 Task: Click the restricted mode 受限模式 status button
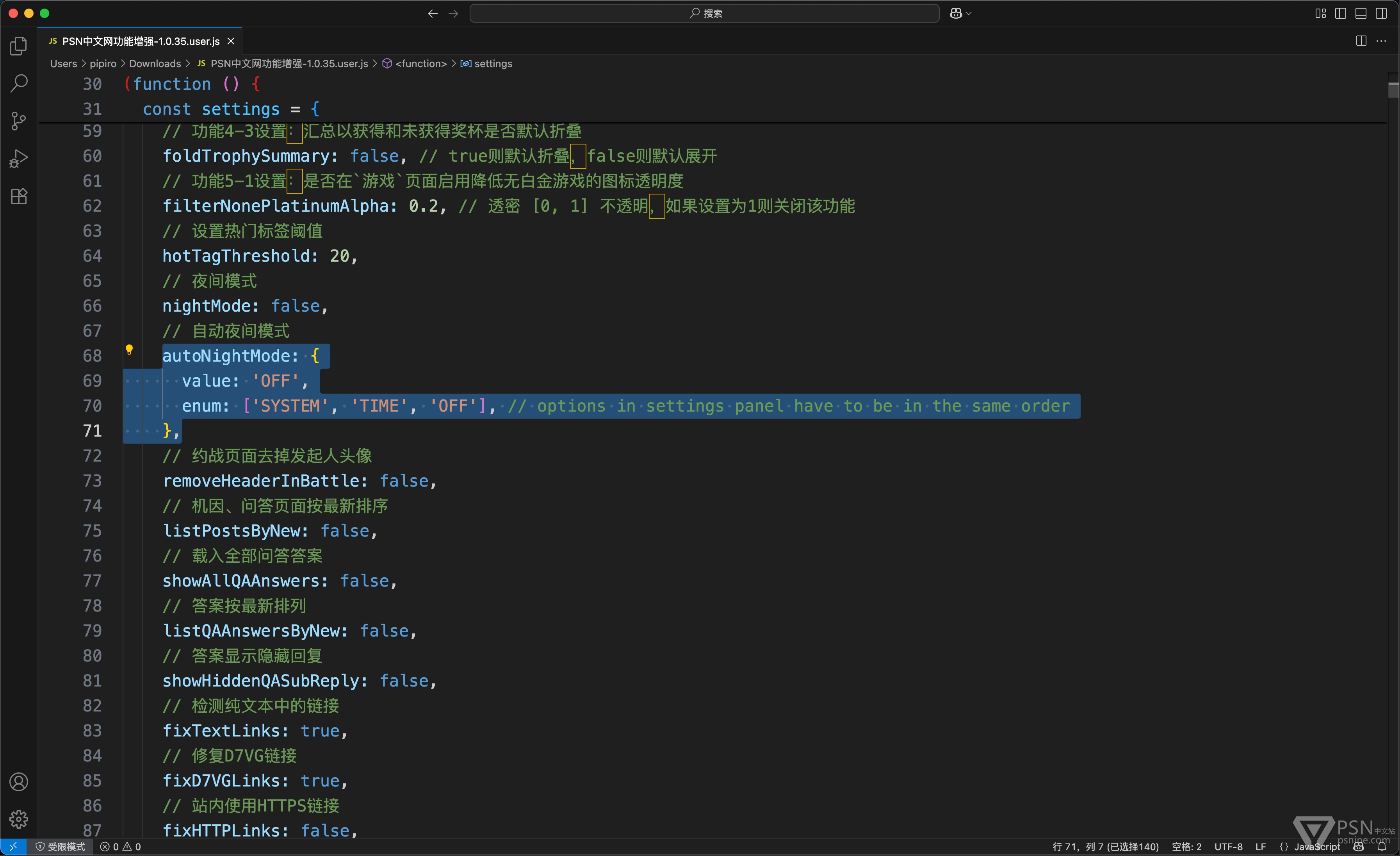tap(61, 847)
